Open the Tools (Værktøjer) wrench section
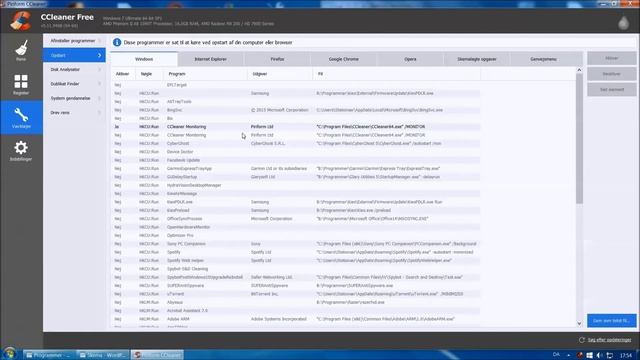Screen dimensions: 640x360 tap(21, 117)
